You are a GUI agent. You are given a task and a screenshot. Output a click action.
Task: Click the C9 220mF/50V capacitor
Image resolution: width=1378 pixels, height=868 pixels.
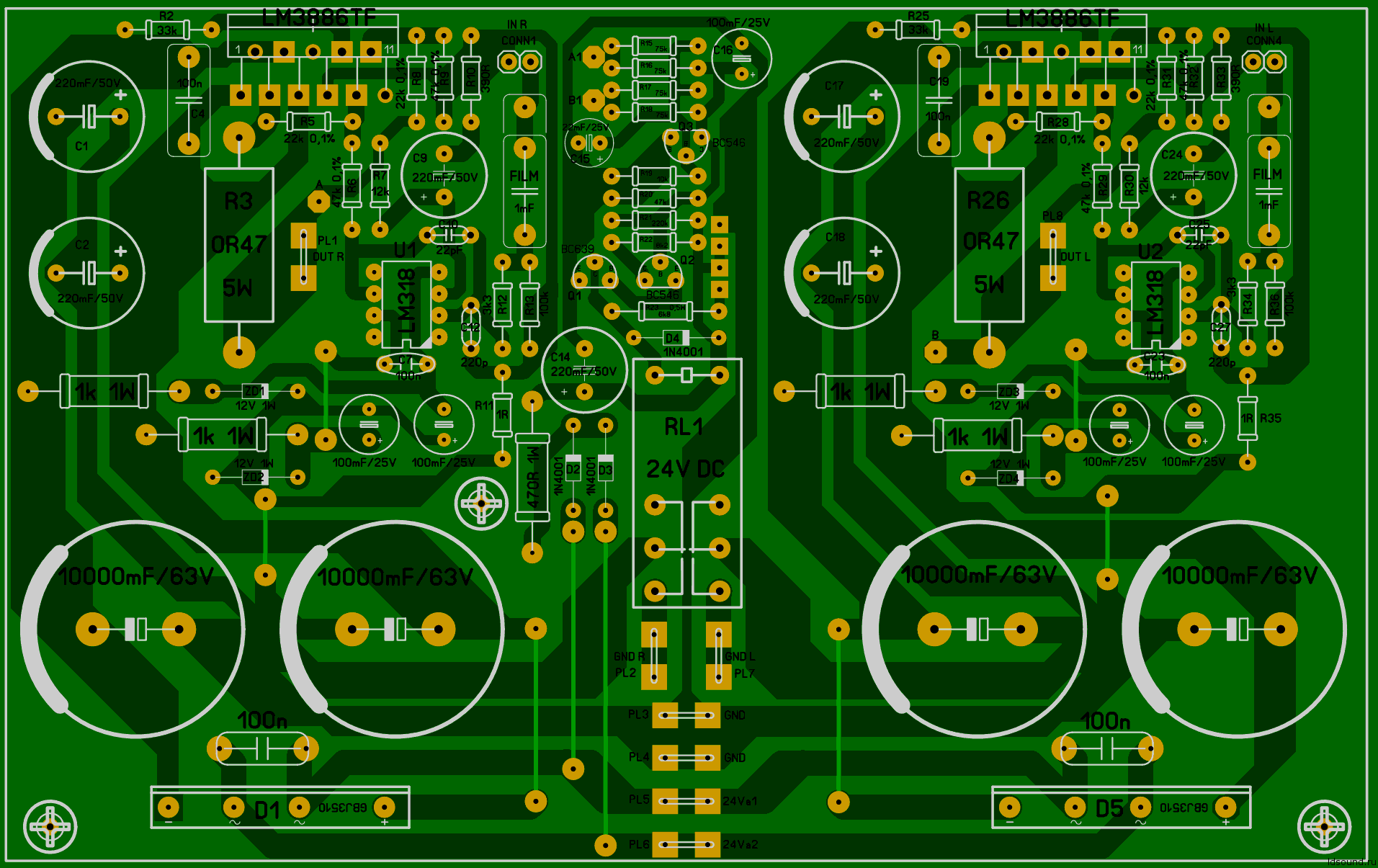444,176
